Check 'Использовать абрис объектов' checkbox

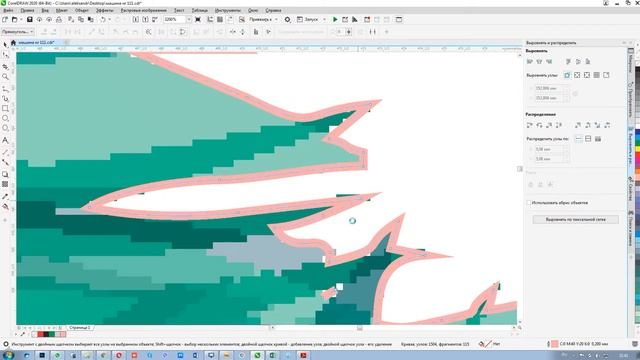pos(529,202)
